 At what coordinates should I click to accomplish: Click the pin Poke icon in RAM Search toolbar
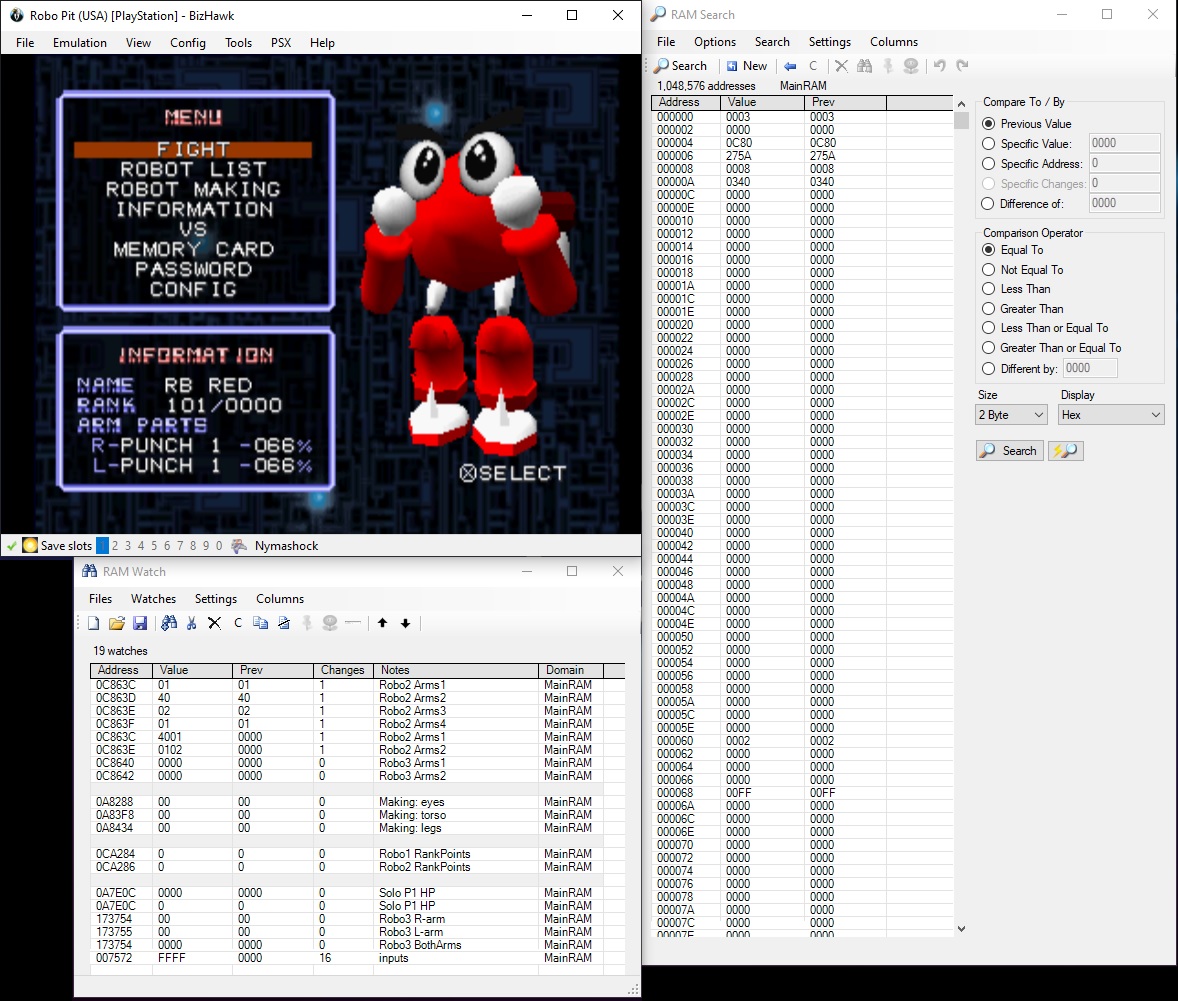point(888,66)
